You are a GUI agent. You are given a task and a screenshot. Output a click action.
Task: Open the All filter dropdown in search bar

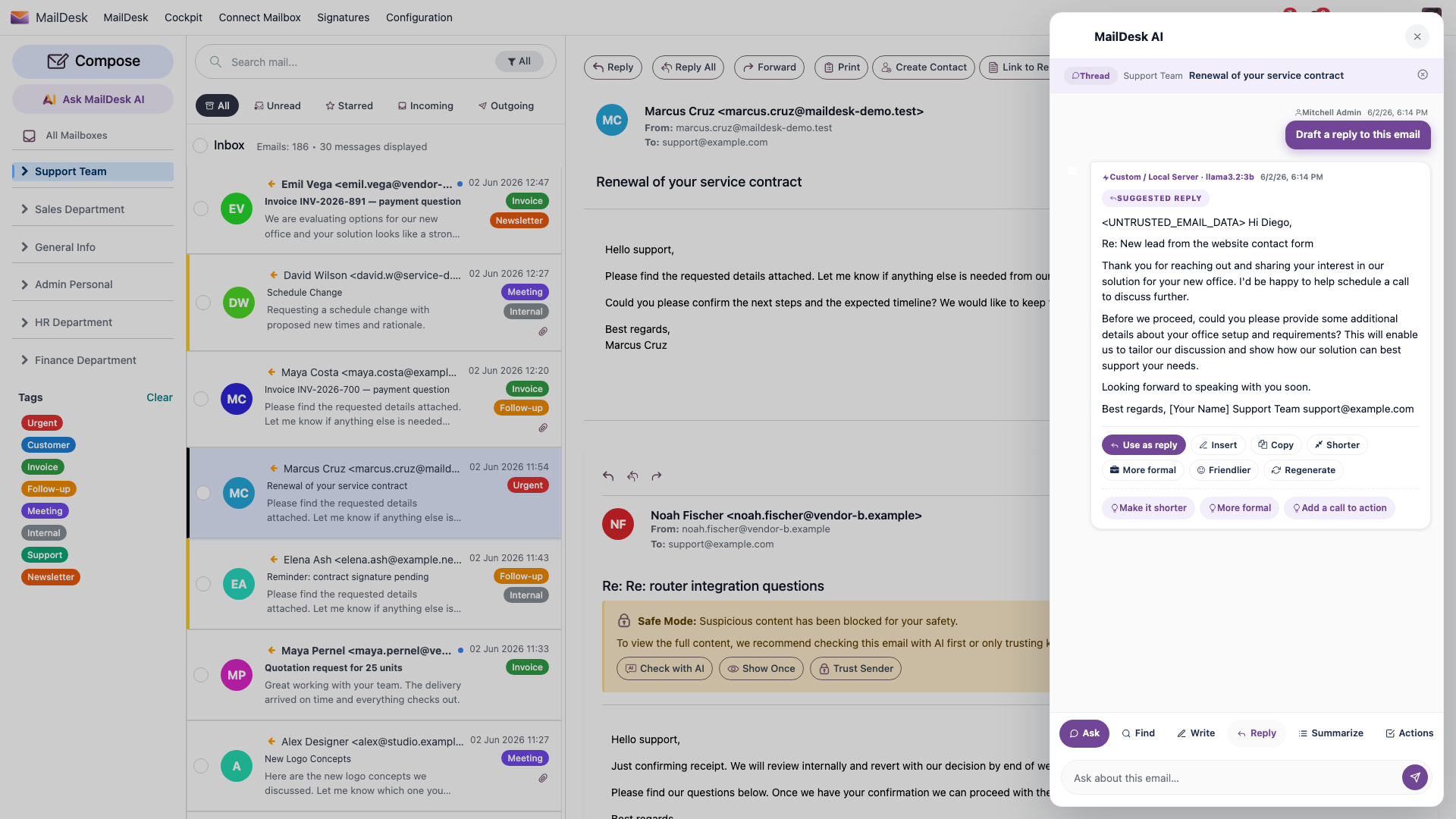click(519, 61)
